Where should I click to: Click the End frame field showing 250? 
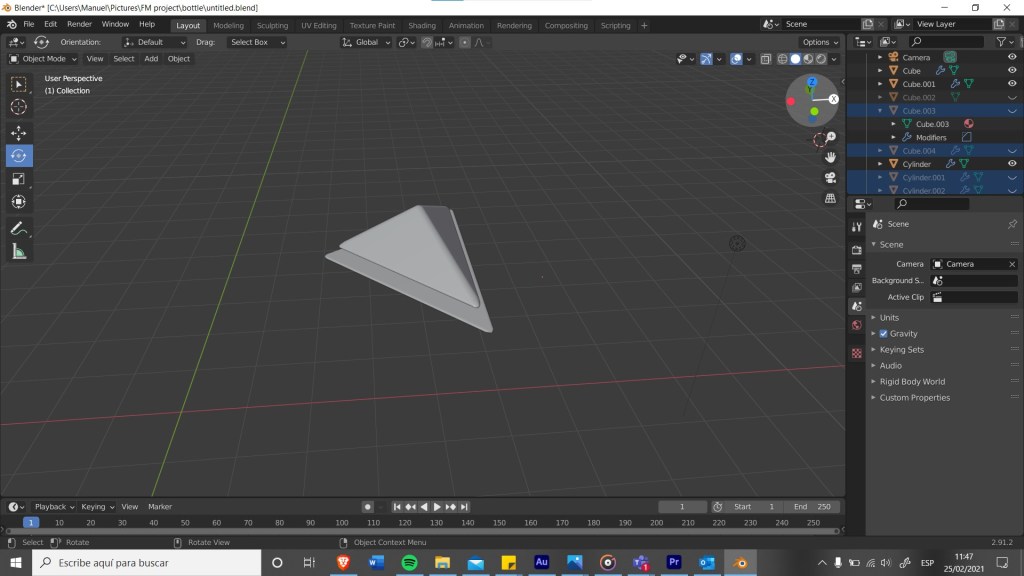pos(813,507)
